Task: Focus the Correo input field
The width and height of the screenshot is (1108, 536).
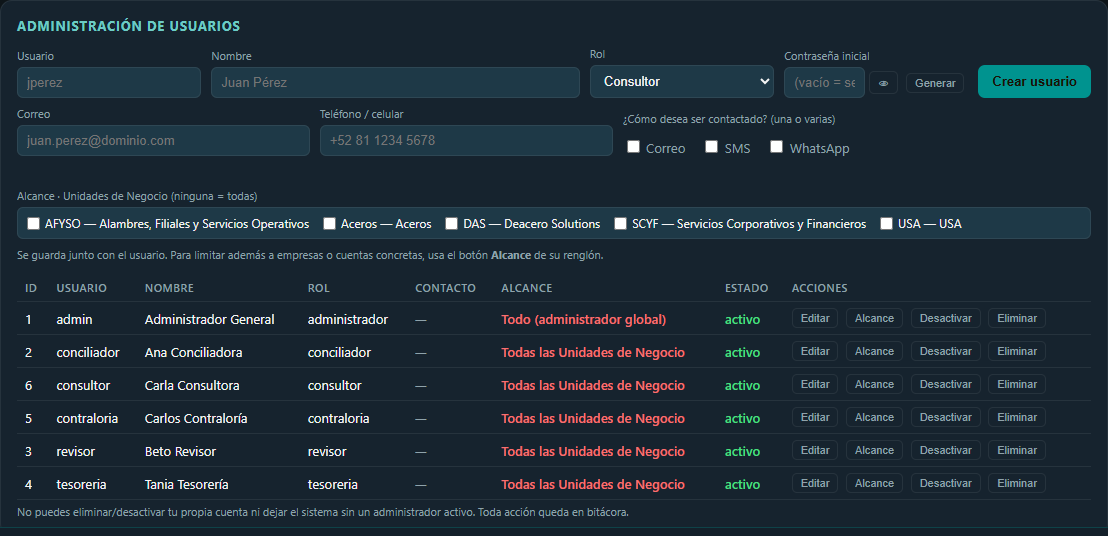Action: (163, 141)
